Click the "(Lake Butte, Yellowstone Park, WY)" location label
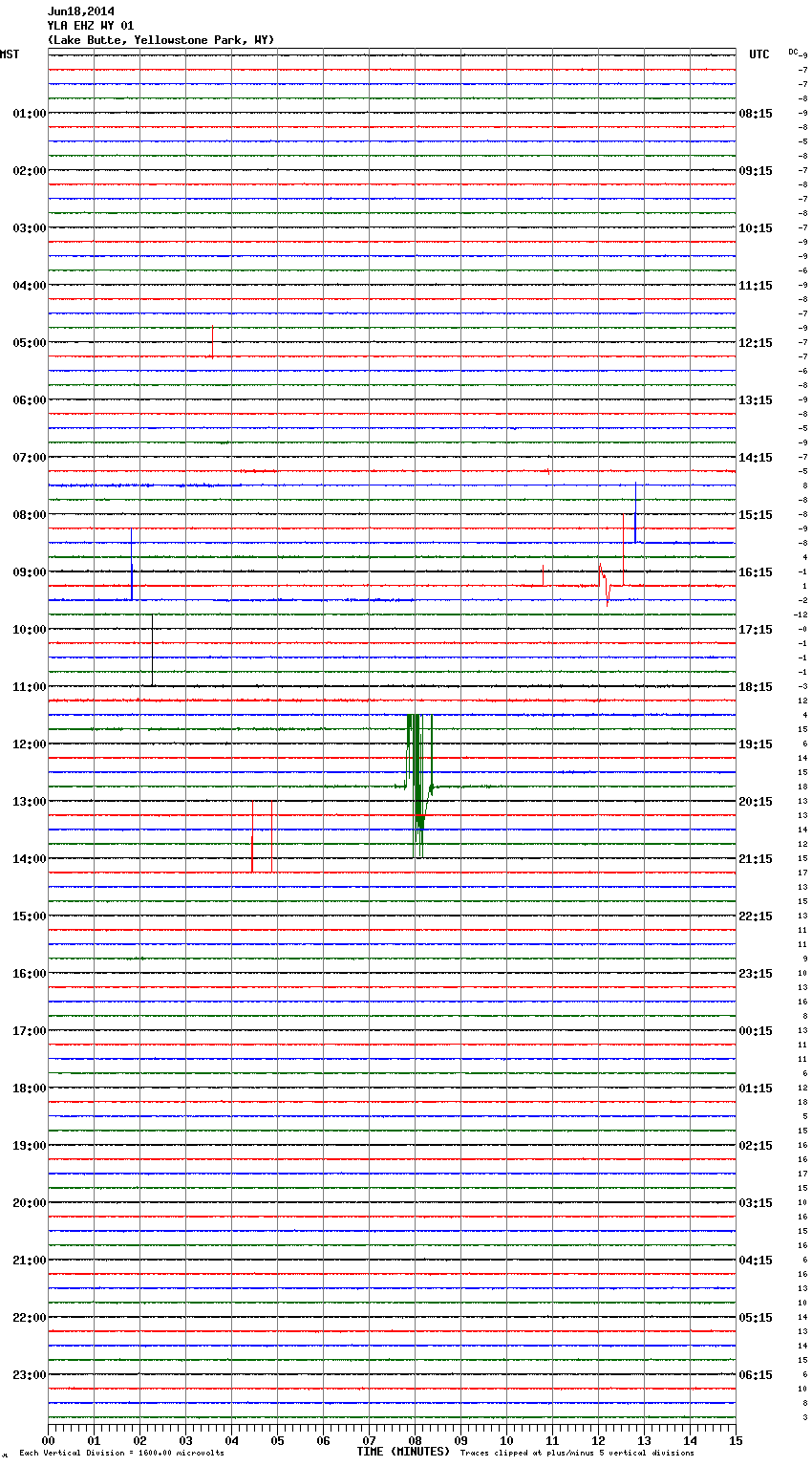This screenshot has width=812, height=1466. (x=160, y=40)
